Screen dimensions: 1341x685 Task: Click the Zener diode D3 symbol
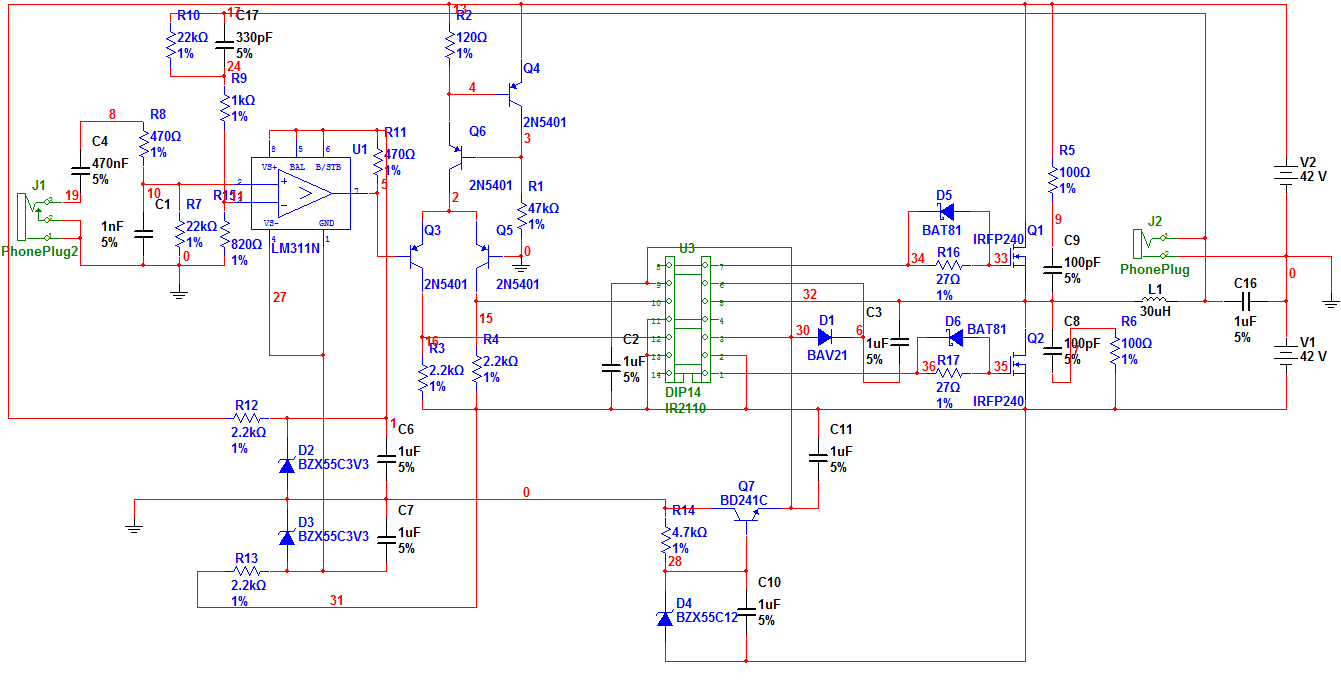pyautogui.click(x=286, y=538)
